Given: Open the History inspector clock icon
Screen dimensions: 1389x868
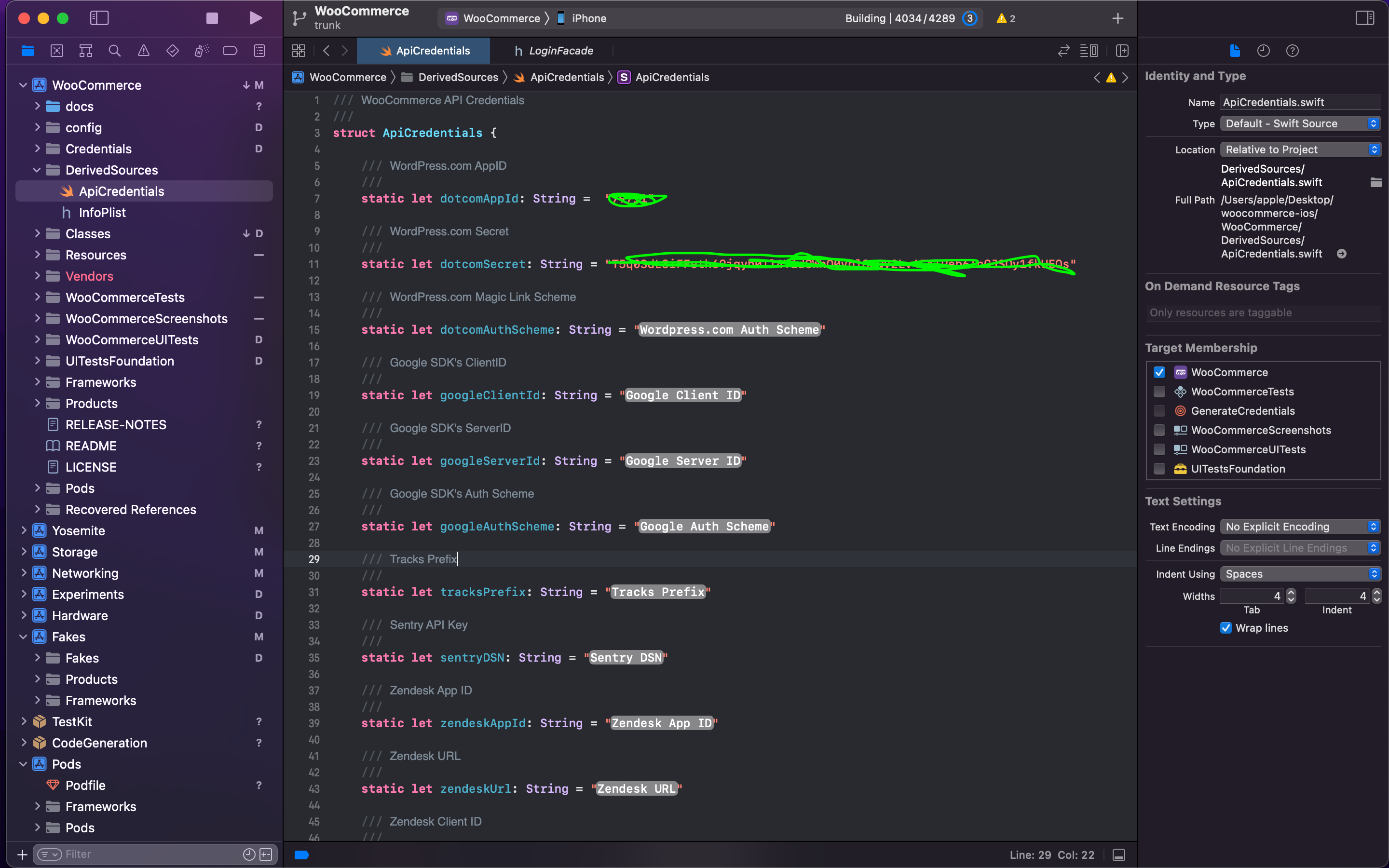Looking at the screenshot, I should coord(1263,51).
